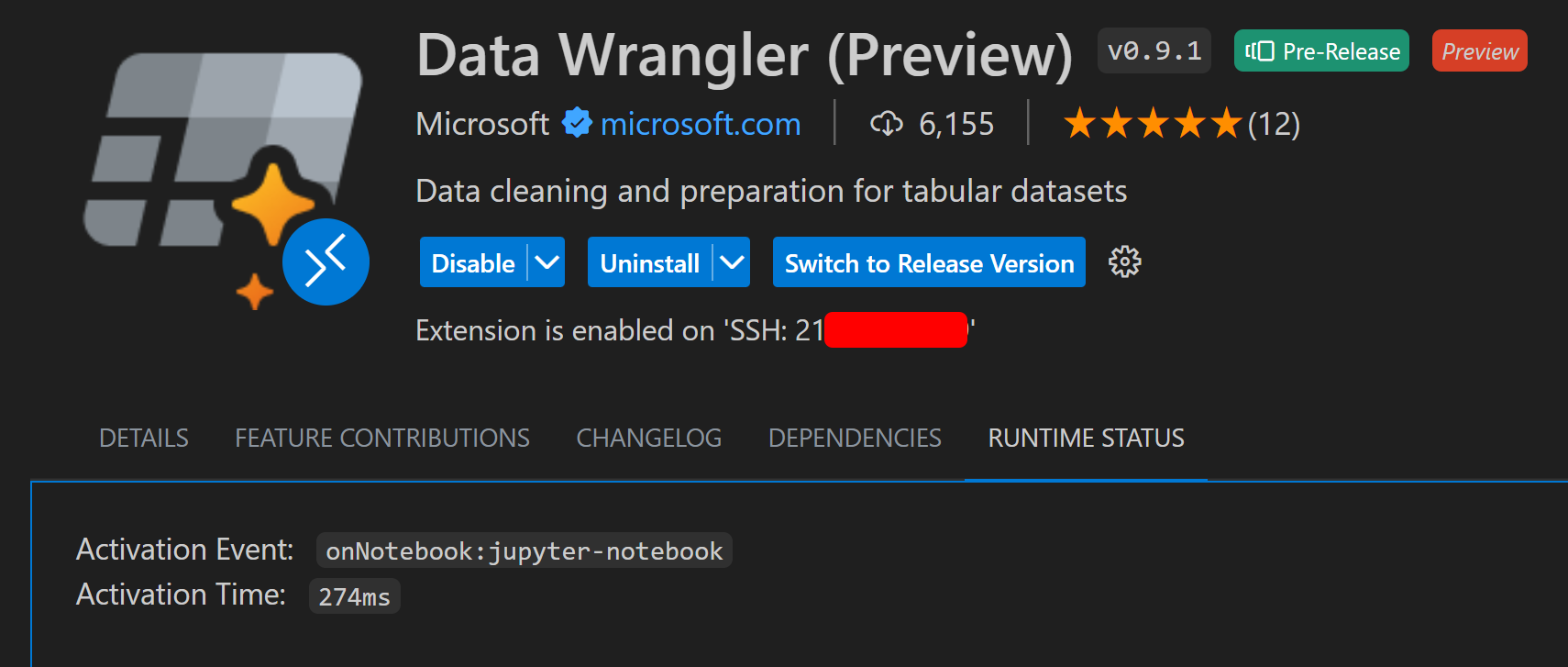Switch to the CHANGELOG tab
The width and height of the screenshot is (1568, 667).
click(648, 438)
